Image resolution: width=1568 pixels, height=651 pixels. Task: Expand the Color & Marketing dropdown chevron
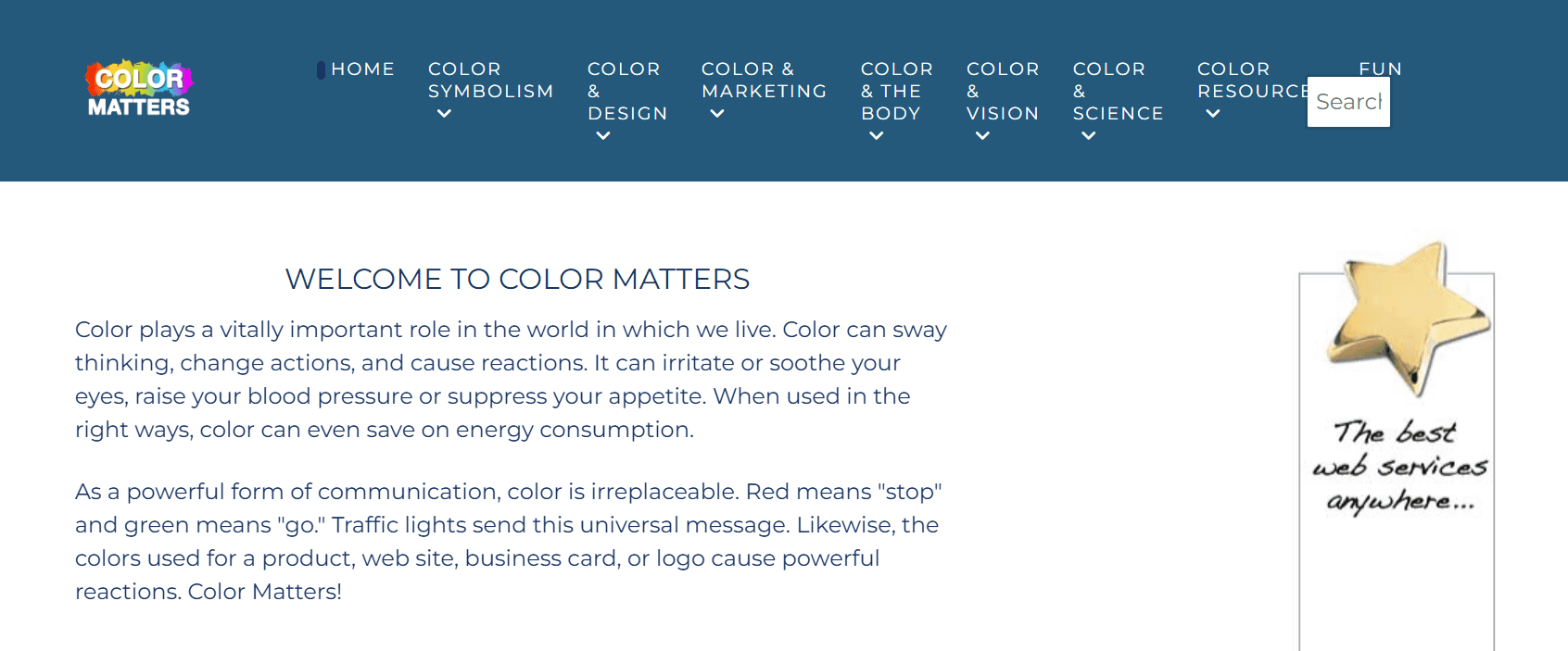(x=716, y=113)
